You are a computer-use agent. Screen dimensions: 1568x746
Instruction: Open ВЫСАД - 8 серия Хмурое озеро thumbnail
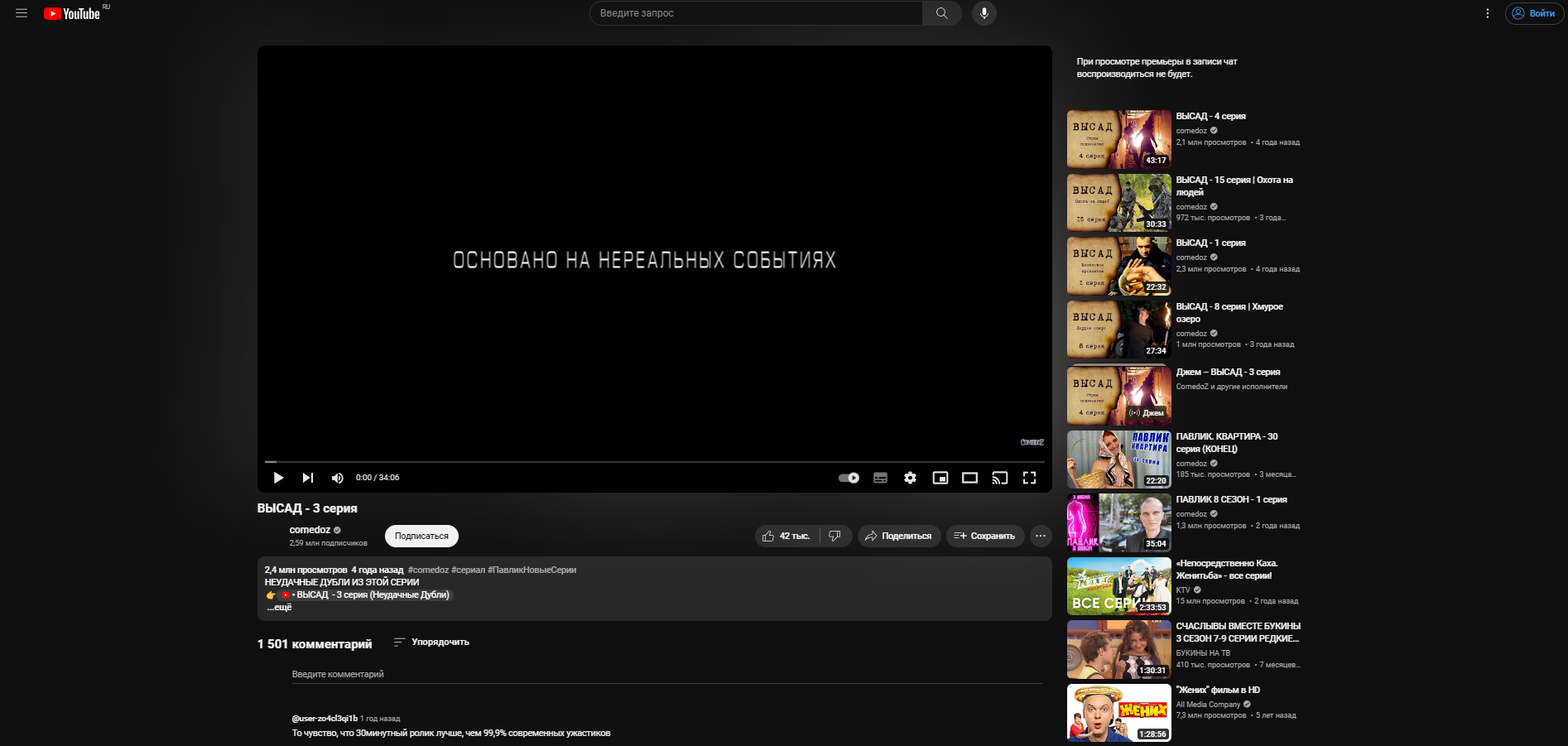click(x=1118, y=330)
